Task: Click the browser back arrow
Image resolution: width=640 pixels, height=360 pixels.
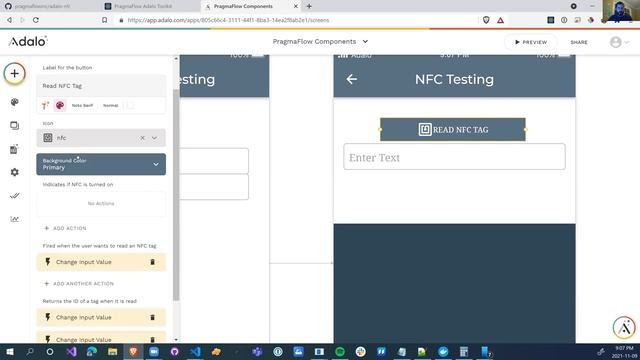Action: (9, 20)
